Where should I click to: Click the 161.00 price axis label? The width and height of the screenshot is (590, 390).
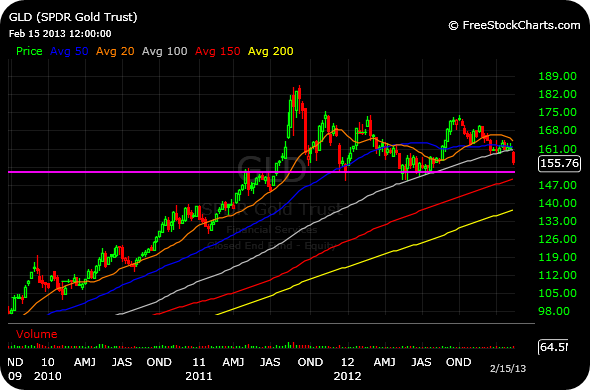coord(558,149)
